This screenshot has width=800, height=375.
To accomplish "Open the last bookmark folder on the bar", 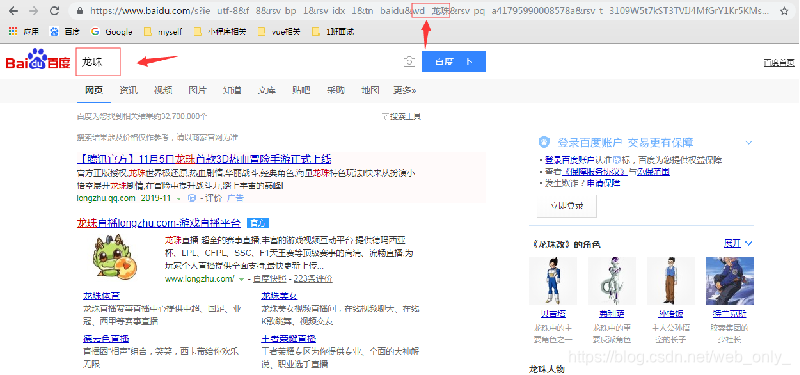I will point(333,32).
